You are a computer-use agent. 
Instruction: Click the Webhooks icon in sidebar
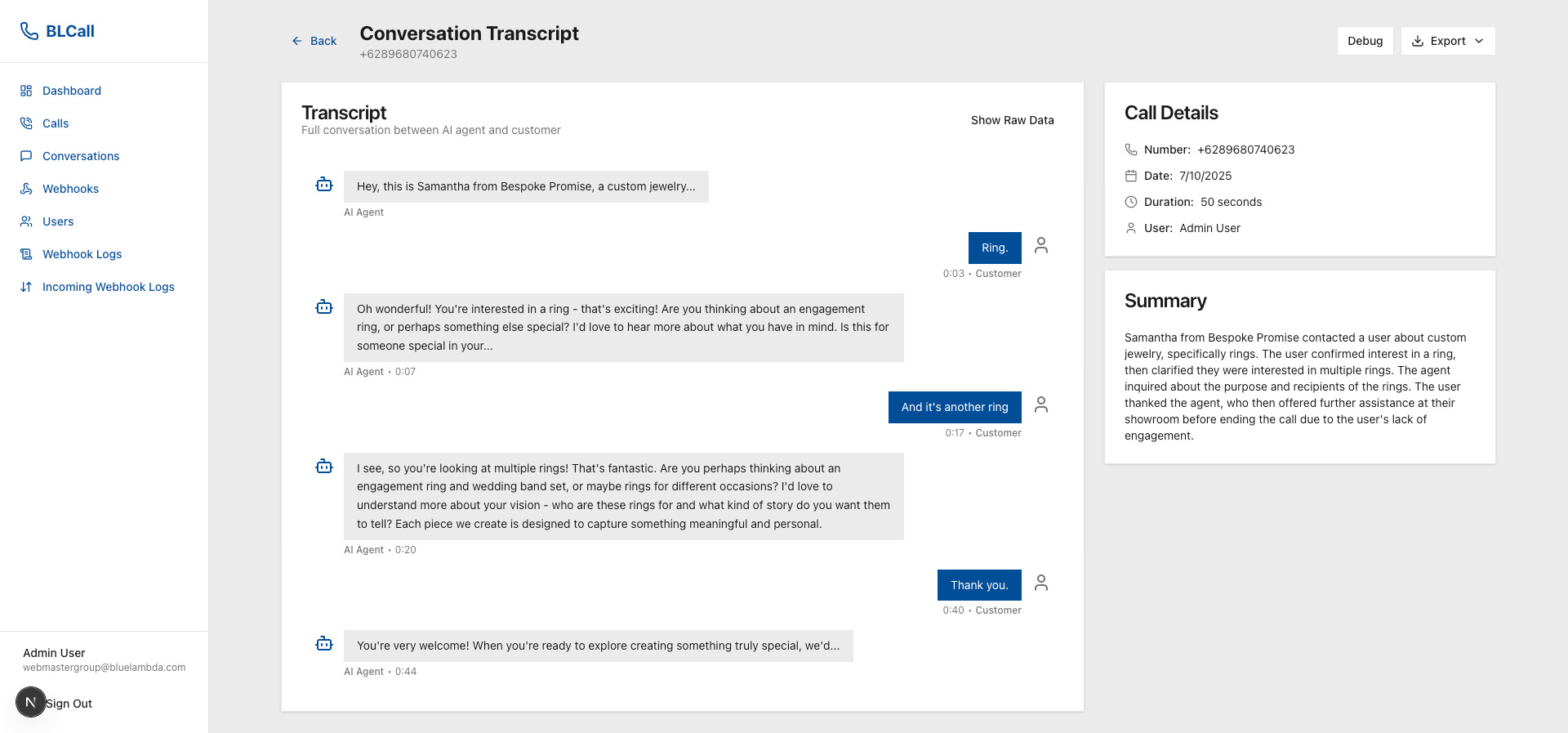26,189
